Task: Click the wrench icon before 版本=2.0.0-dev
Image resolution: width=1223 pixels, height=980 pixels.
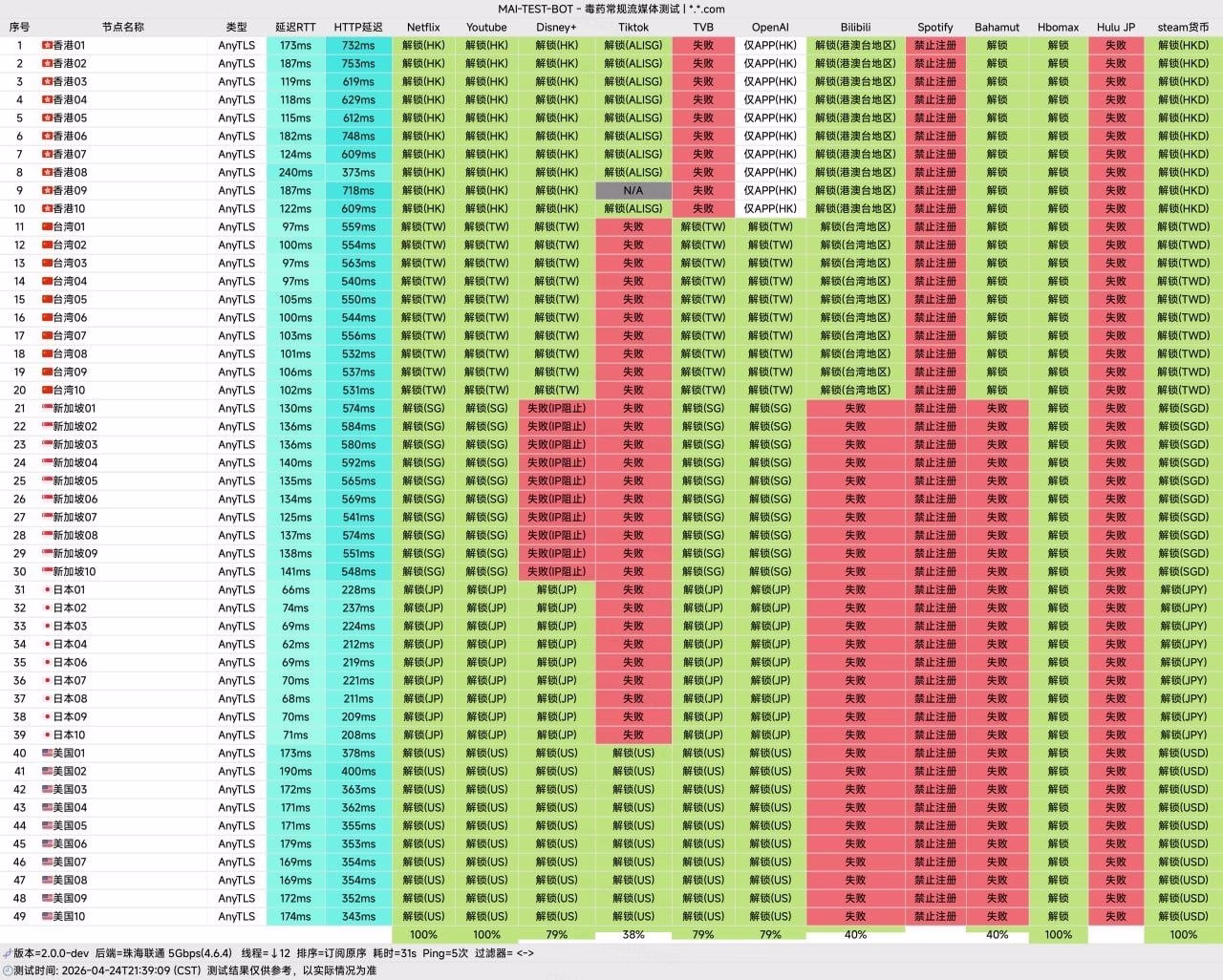Action: tap(7, 952)
